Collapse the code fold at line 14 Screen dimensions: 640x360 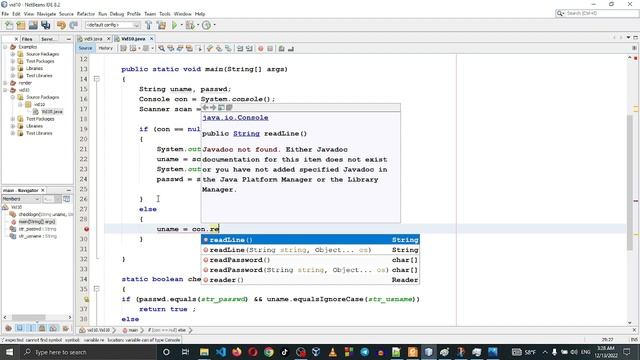[97, 78]
